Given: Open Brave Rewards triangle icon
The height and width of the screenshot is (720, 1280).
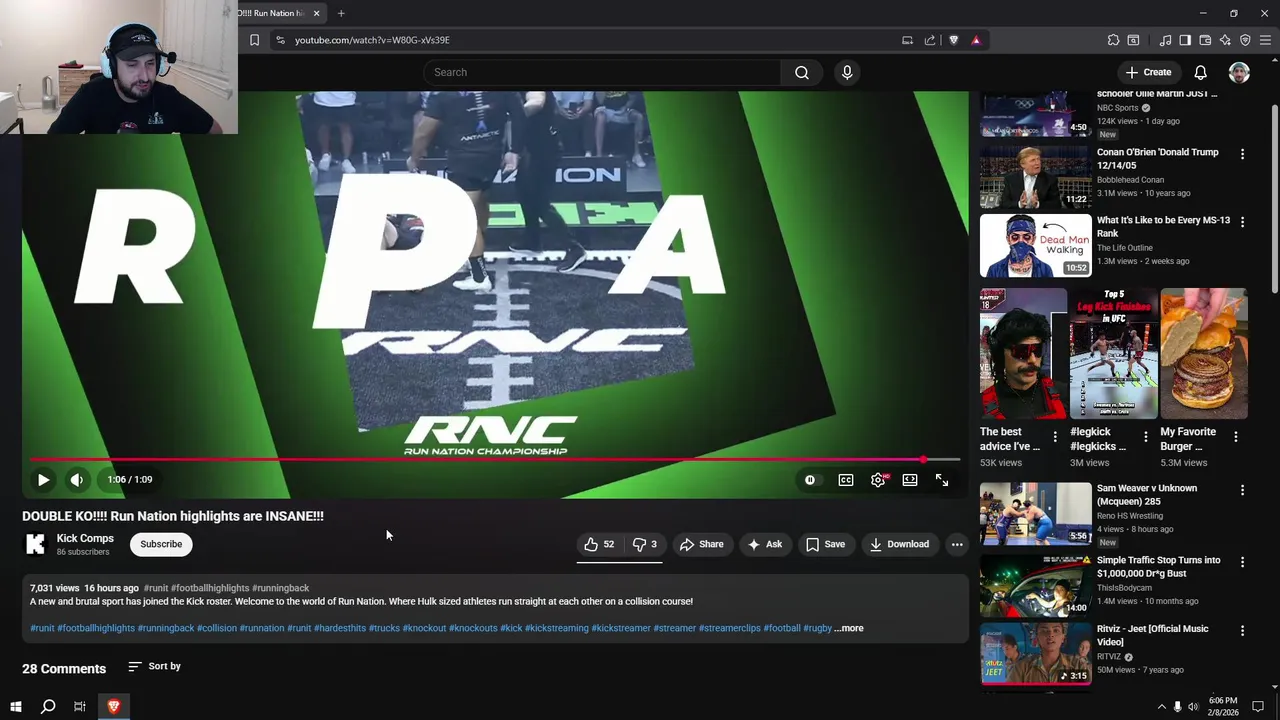Looking at the screenshot, I should (x=976, y=40).
